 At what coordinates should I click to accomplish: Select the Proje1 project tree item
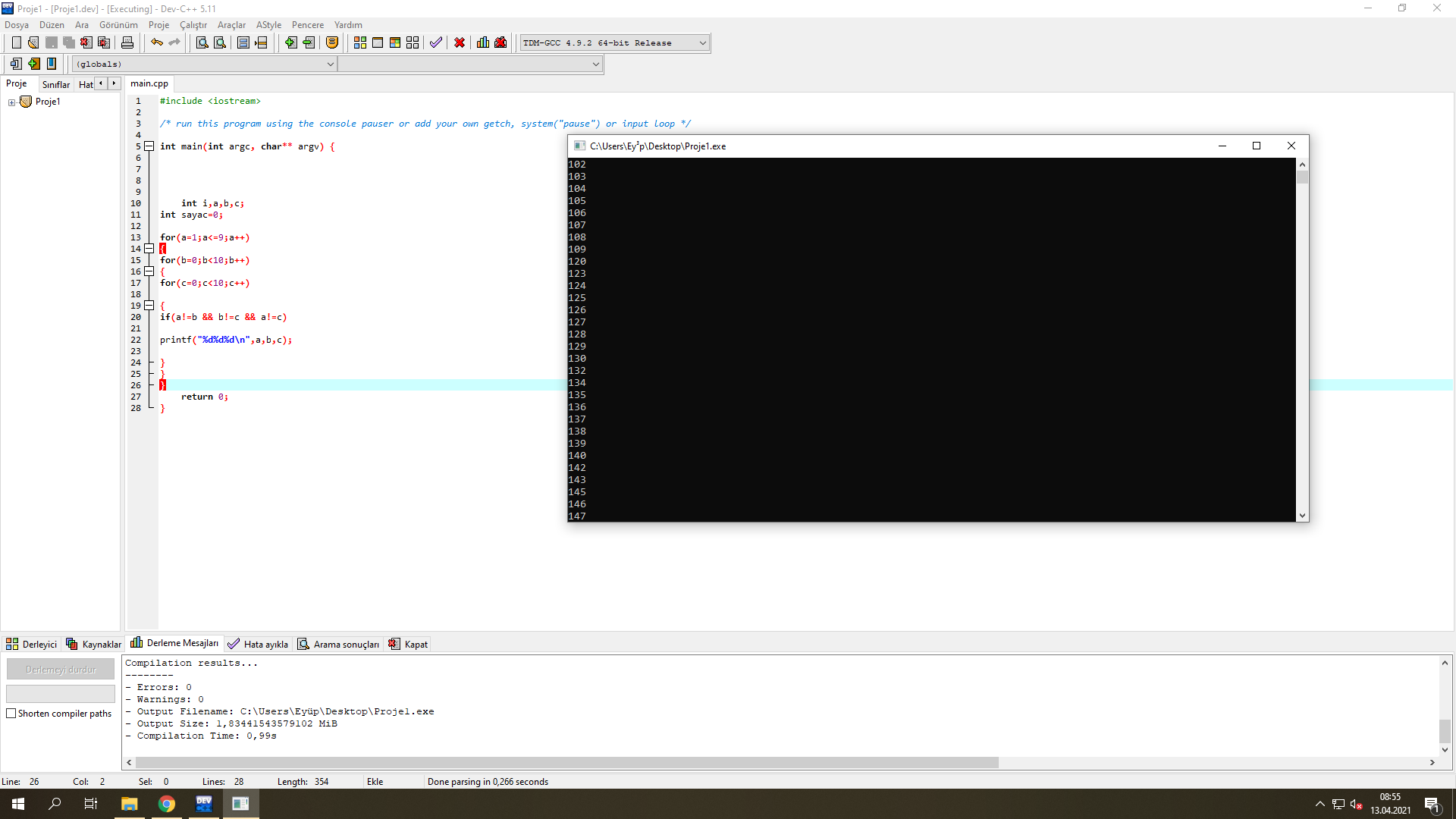48,102
